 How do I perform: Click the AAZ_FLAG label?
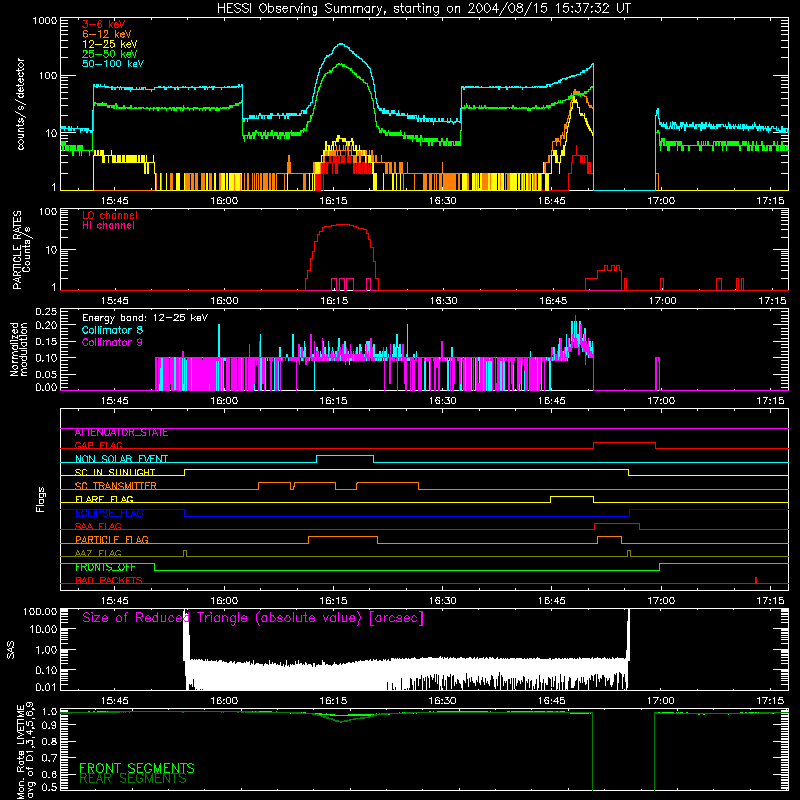pos(98,553)
